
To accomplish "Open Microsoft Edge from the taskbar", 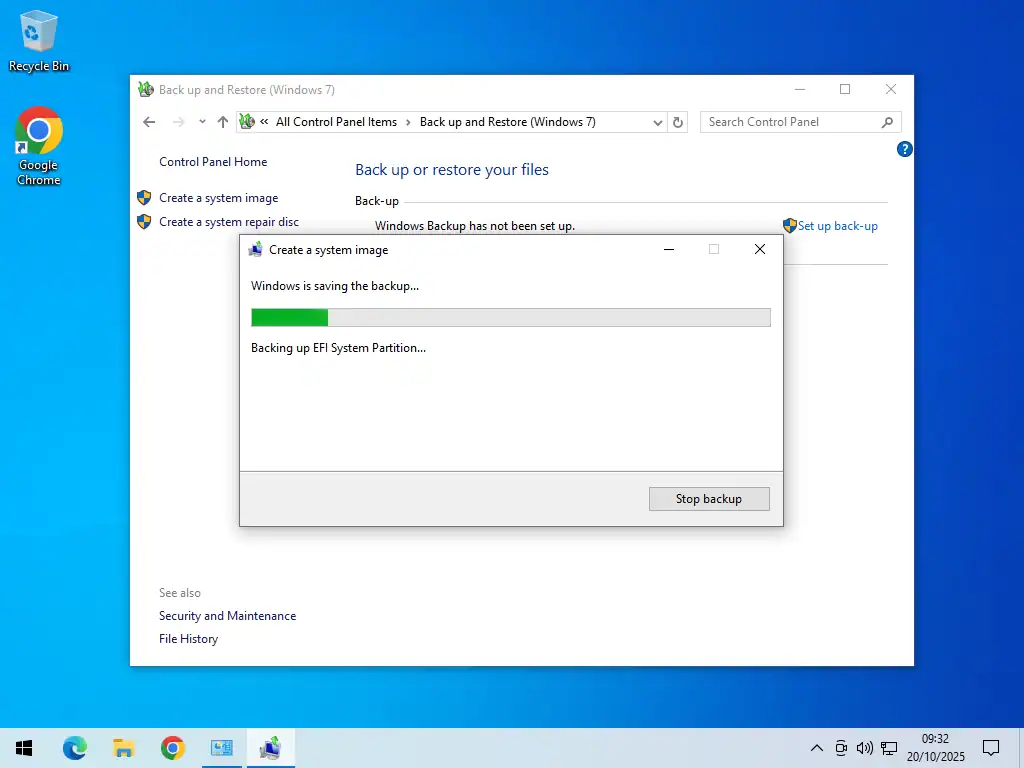I will 75,747.
